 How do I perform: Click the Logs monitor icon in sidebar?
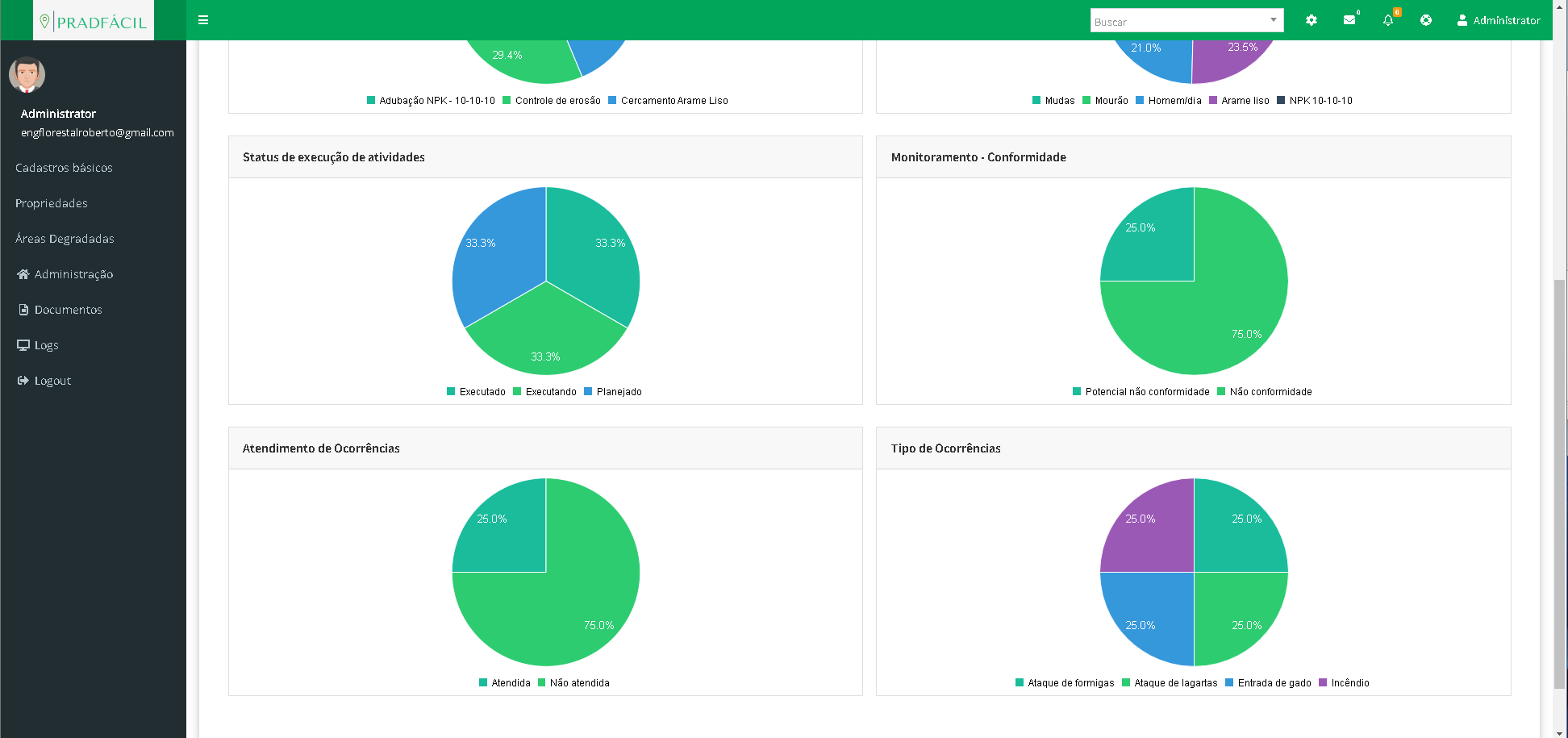coord(23,345)
